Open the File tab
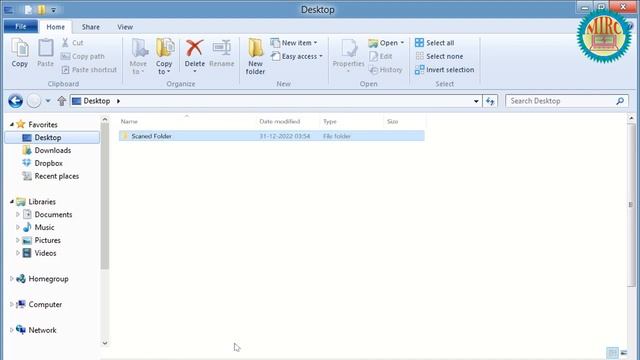 pyautogui.click(x=21, y=27)
